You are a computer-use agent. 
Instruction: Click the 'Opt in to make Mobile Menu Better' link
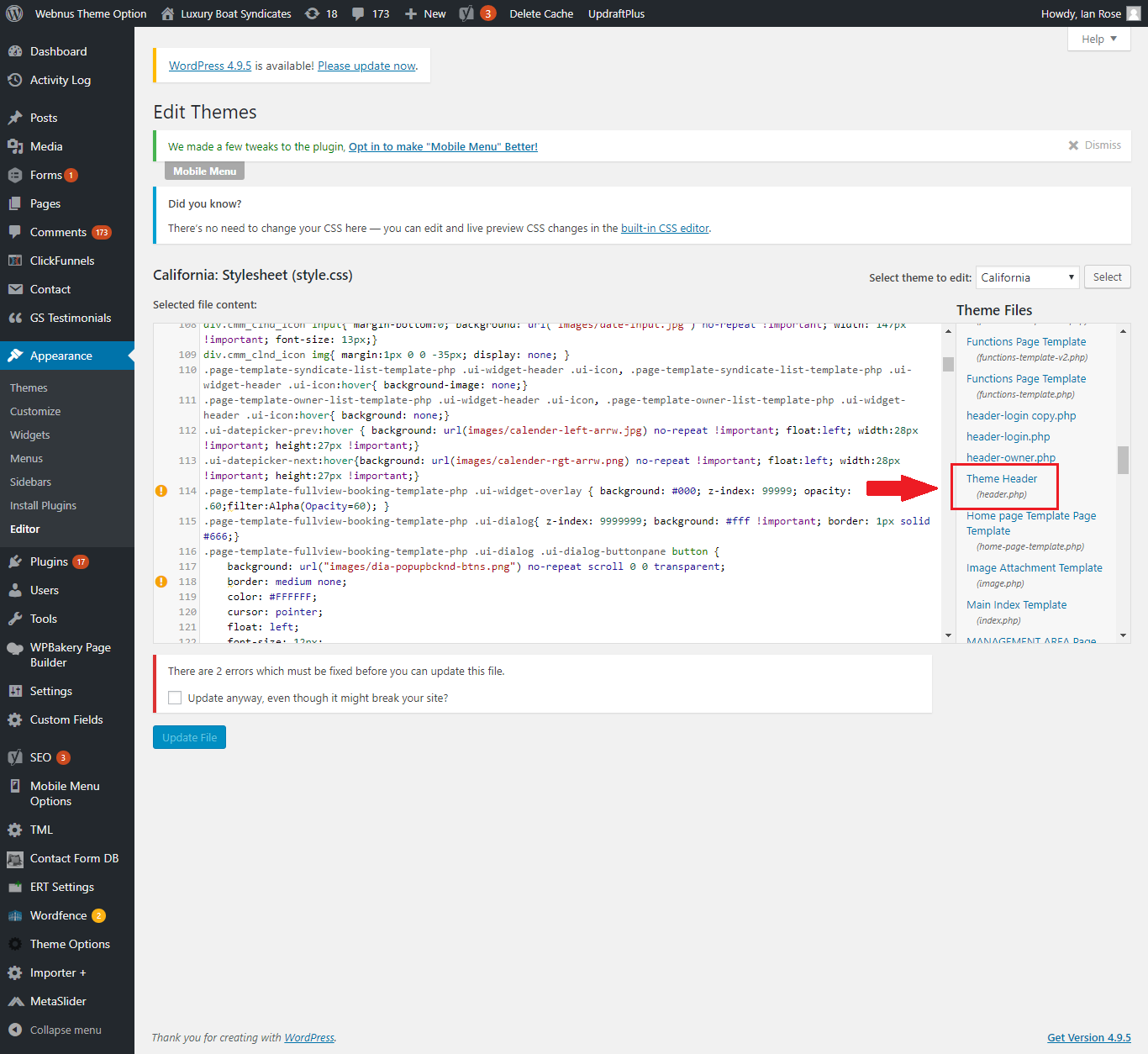click(x=443, y=146)
